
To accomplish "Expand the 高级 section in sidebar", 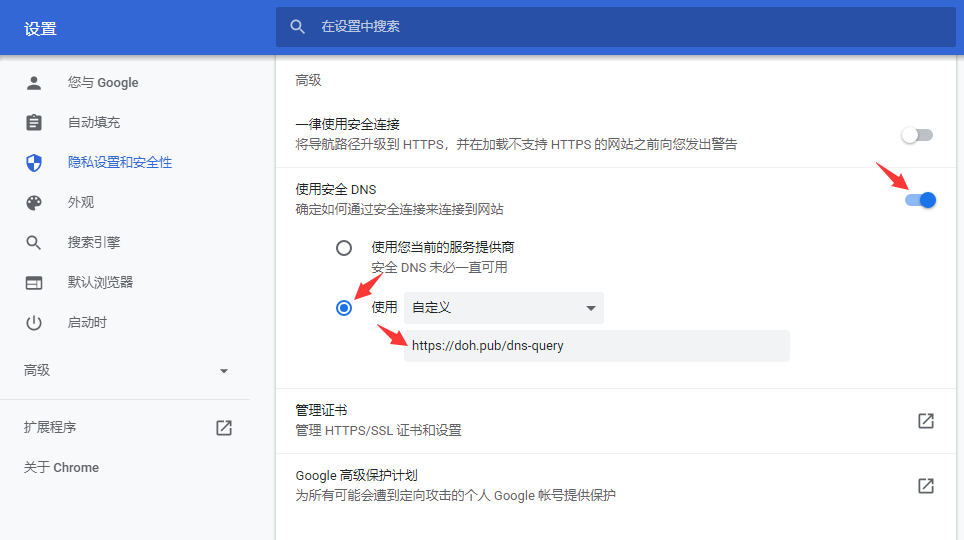I will 127,371.
